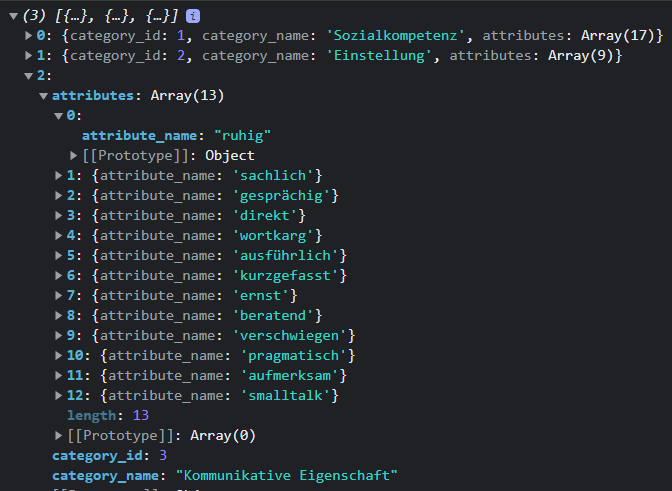Collapse the root array of 3 objects
The width and height of the screenshot is (672, 491).
click(13, 16)
